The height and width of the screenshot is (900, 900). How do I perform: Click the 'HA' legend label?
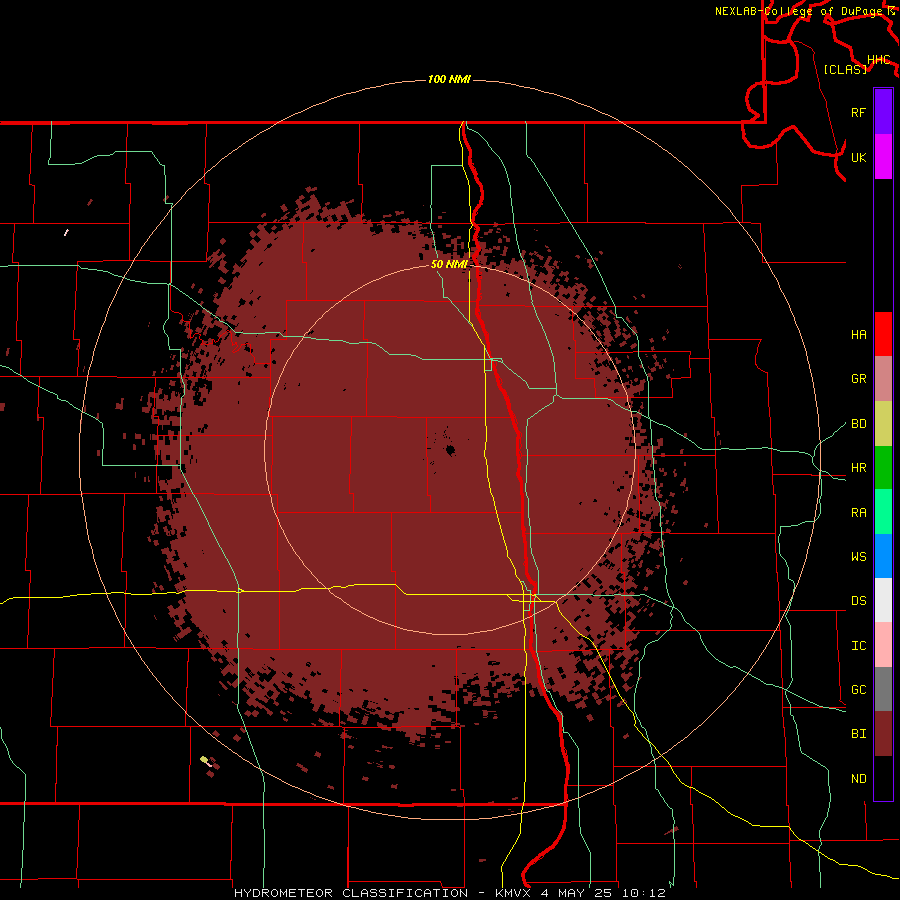[x=858, y=335]
